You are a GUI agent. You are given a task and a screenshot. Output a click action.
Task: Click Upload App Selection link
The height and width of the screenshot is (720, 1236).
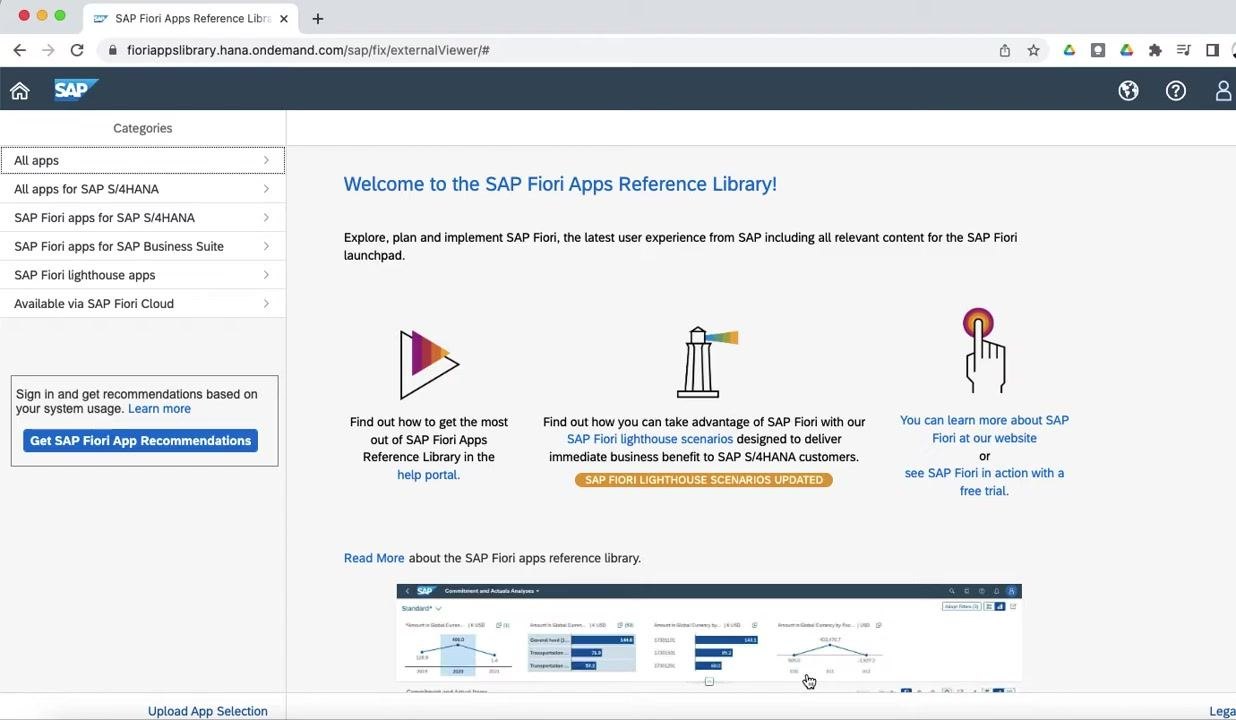click(x=208, y=711)
